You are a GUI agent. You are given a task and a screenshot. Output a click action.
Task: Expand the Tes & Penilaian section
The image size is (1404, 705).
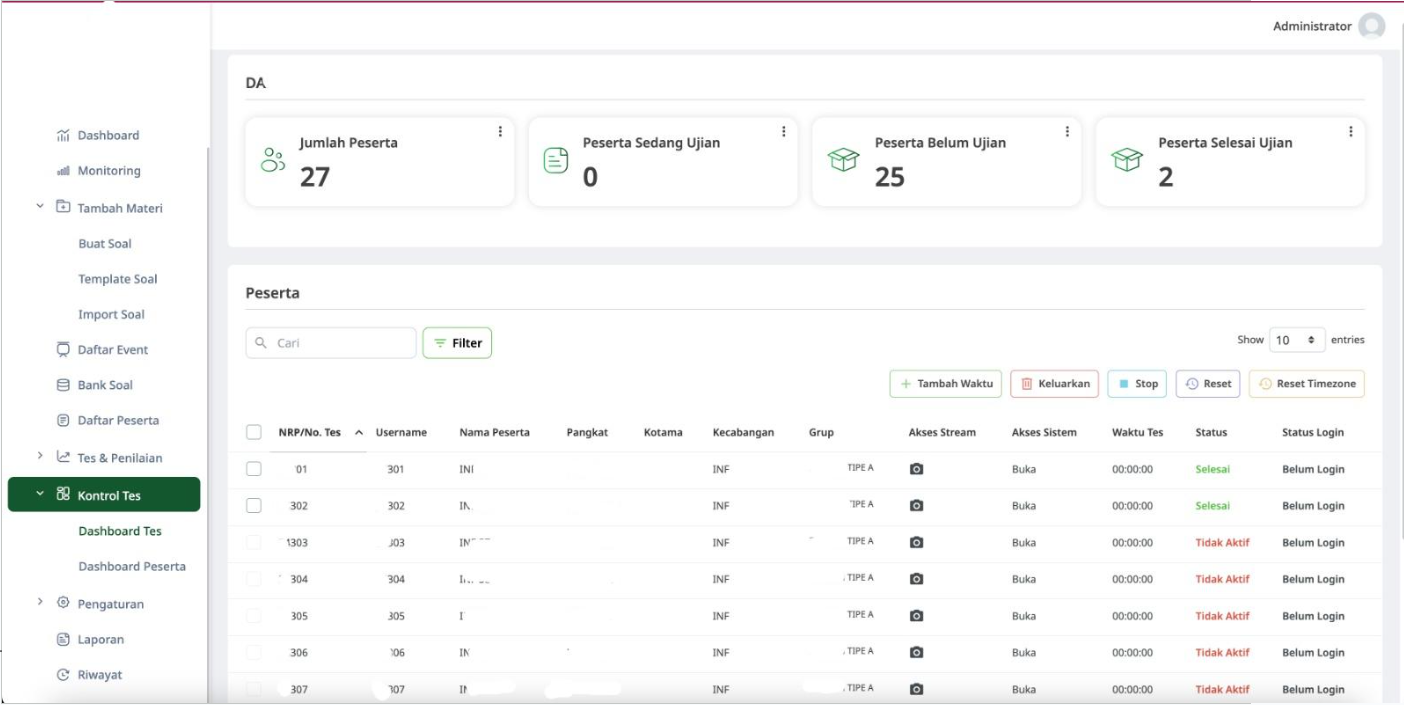click(41, 456)
